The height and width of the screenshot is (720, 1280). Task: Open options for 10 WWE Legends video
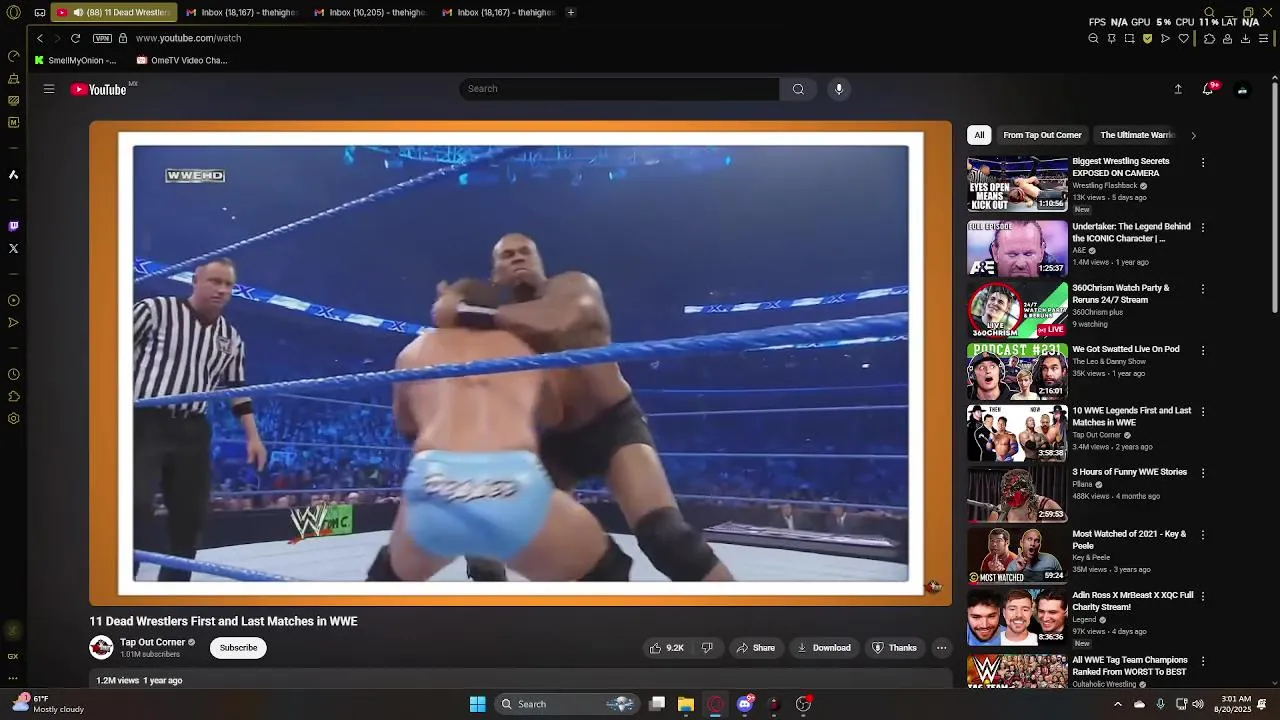click(1203, 412)
